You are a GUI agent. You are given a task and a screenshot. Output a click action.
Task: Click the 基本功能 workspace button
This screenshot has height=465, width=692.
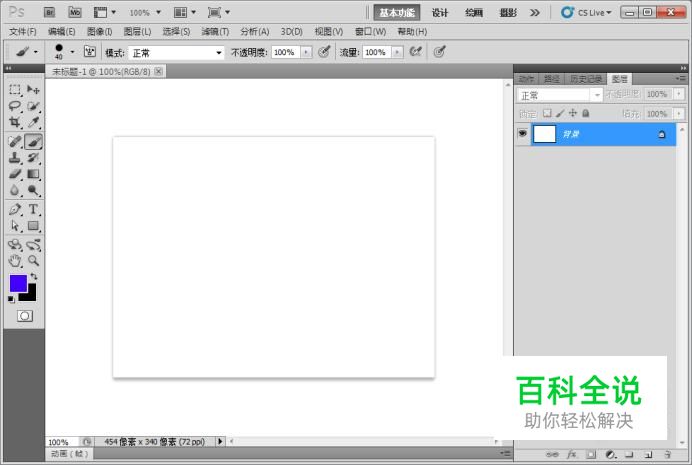[397, 13]
